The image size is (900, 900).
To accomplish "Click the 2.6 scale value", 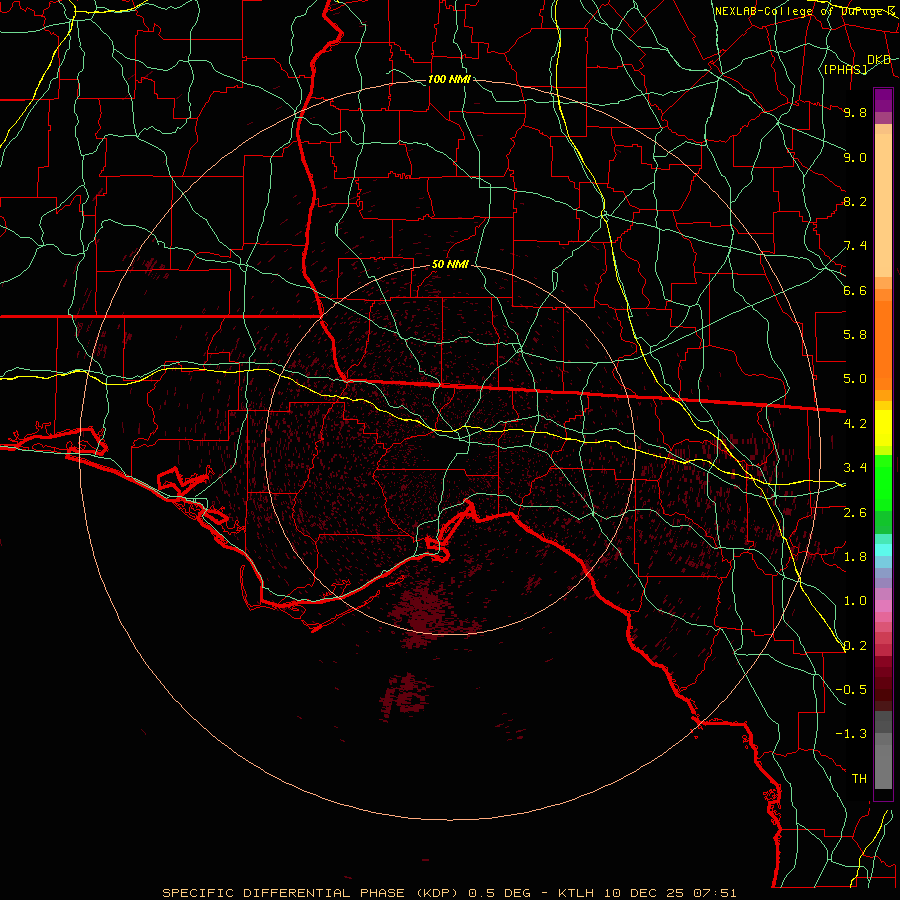I will click(x=855, y=513).
